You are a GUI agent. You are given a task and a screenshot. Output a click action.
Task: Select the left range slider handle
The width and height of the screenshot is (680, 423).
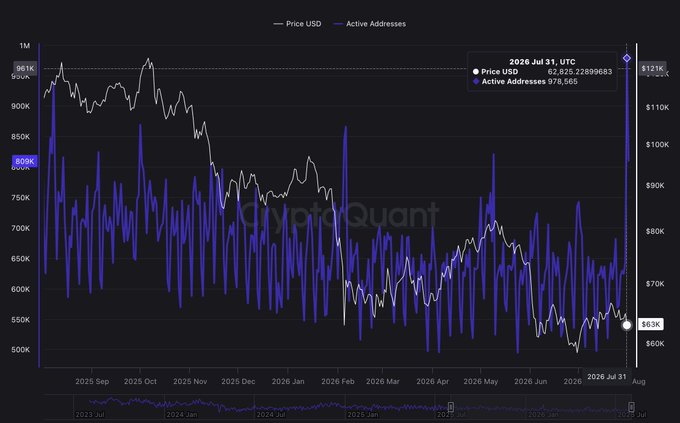tap(451, 407)
